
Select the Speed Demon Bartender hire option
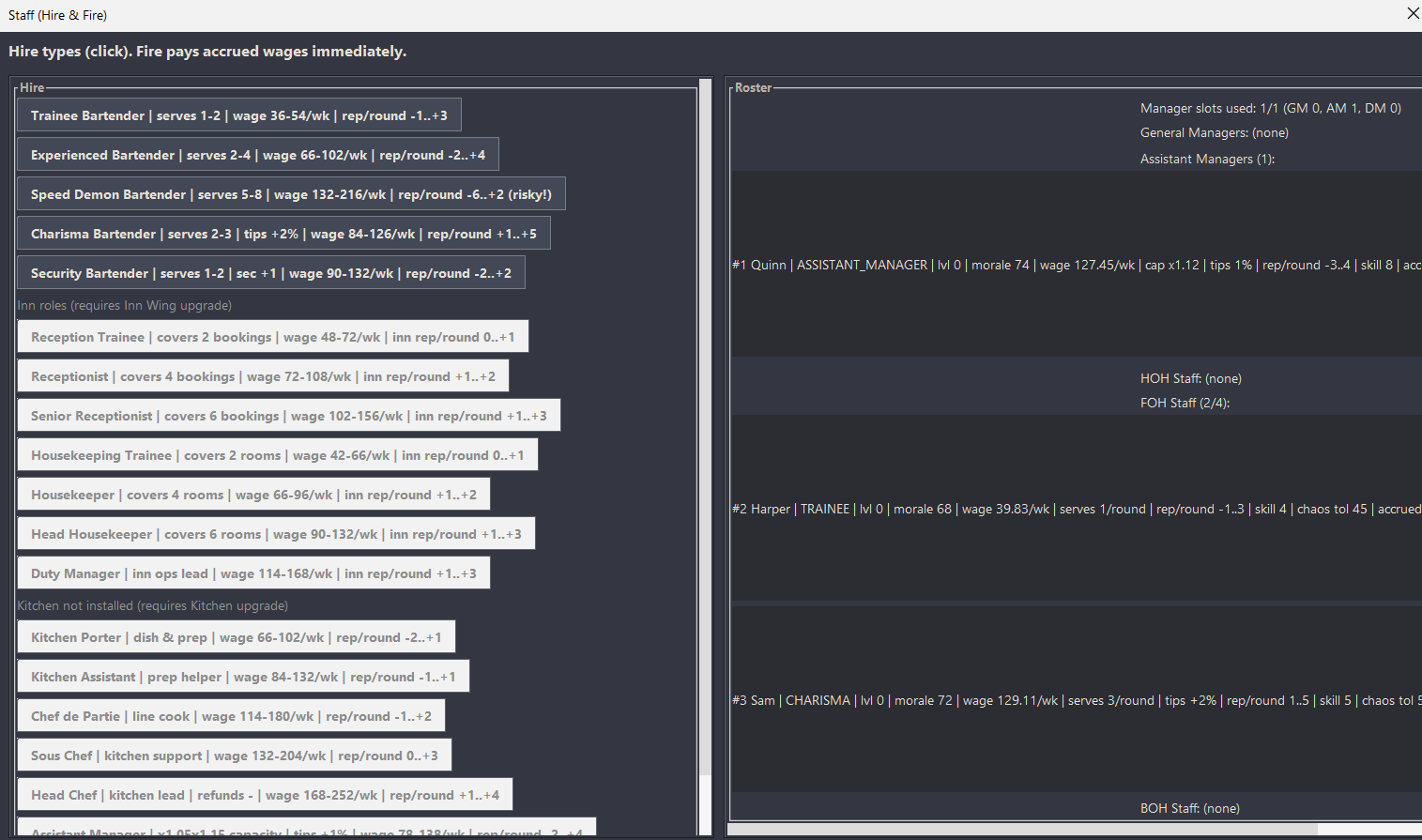tap(291, 194)
